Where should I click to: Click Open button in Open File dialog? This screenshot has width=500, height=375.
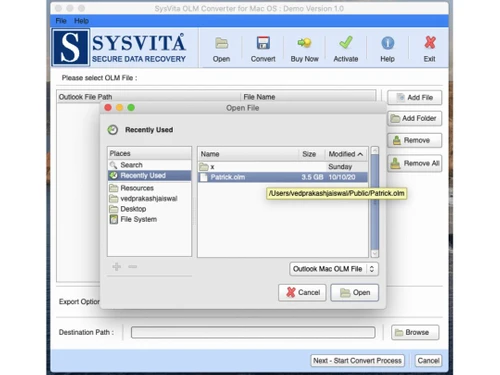click(x=355, y=293)
